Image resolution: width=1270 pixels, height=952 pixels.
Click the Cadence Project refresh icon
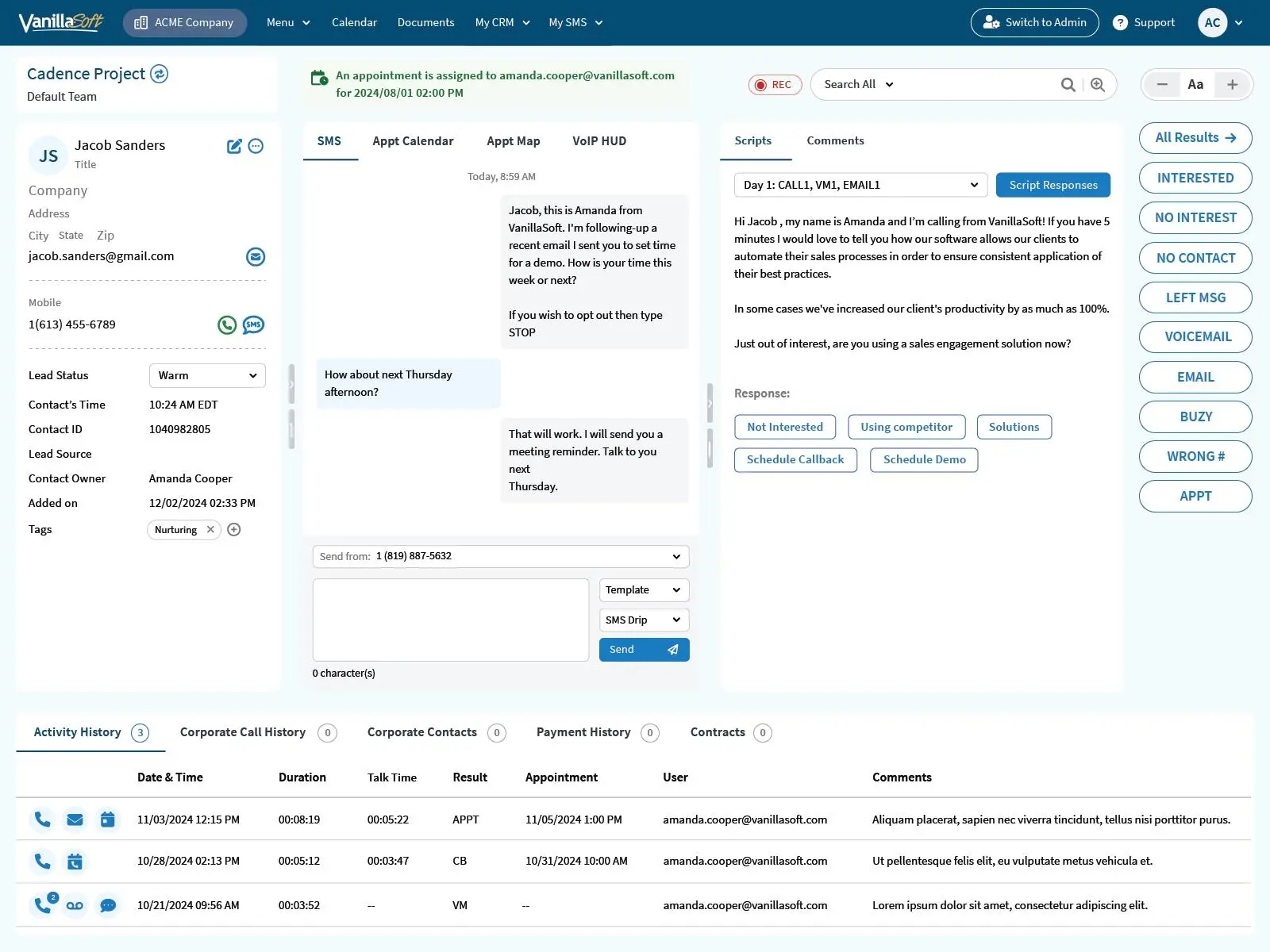coord(160,74)
